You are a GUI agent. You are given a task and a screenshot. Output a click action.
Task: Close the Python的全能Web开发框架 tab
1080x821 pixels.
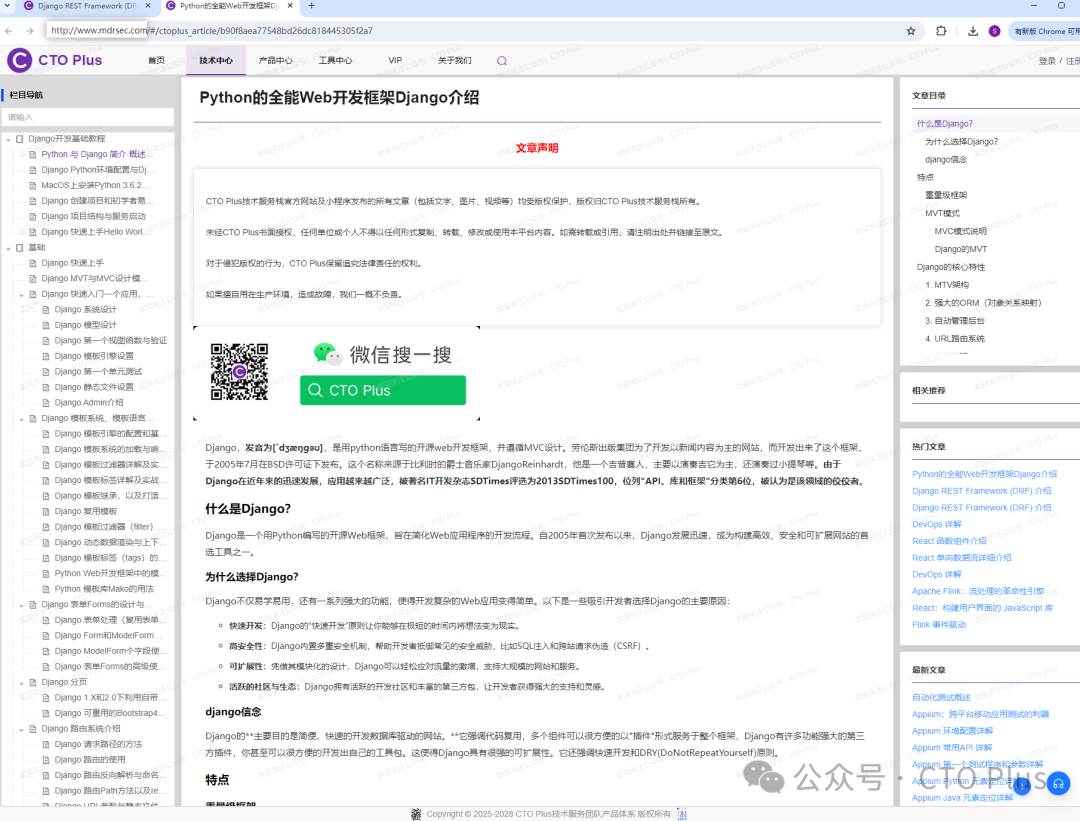[x=290, y=6]
